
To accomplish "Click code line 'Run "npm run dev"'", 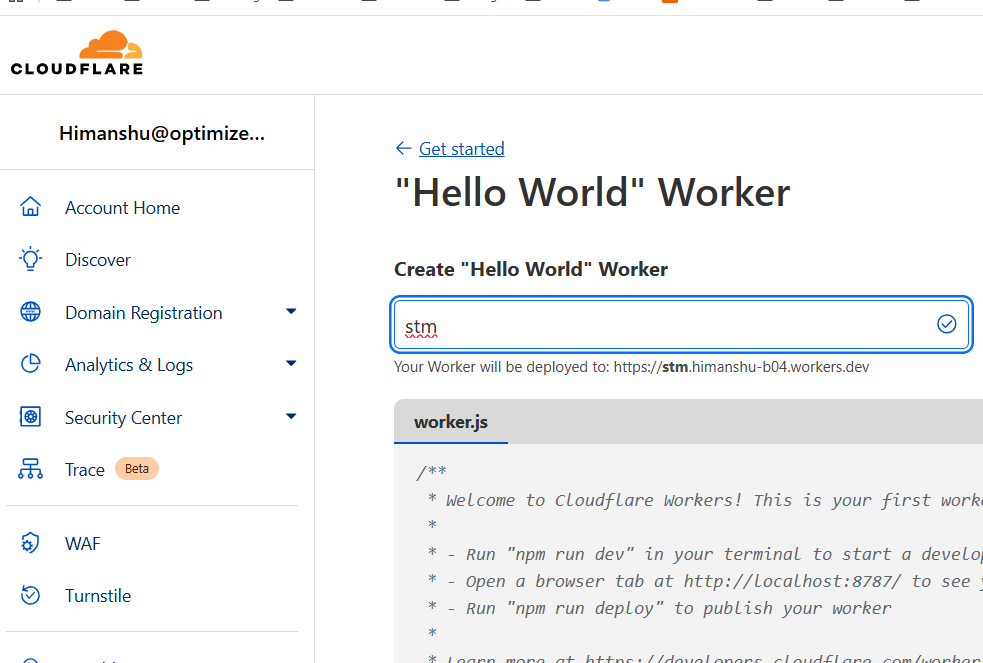I will (x=705, y=555).
